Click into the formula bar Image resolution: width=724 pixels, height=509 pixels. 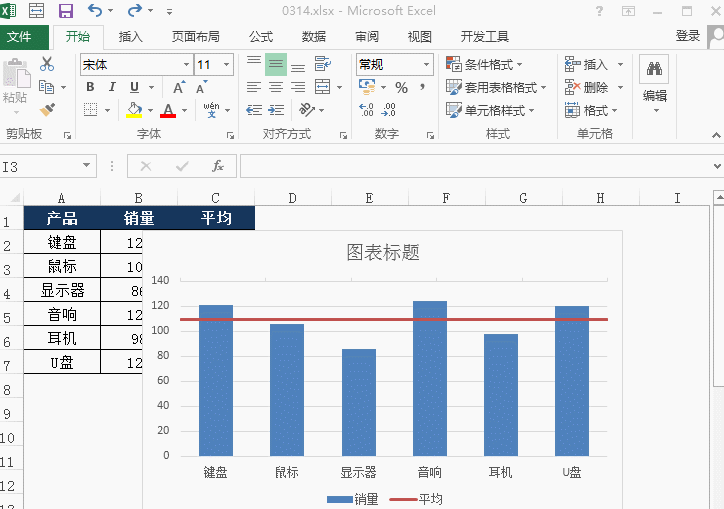pos(476,166)
